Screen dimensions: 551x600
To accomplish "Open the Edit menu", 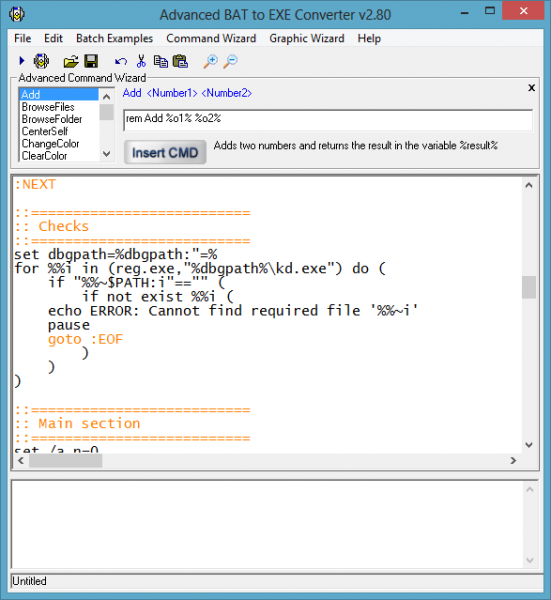I will pyautogui.click(x=53, y=38).
